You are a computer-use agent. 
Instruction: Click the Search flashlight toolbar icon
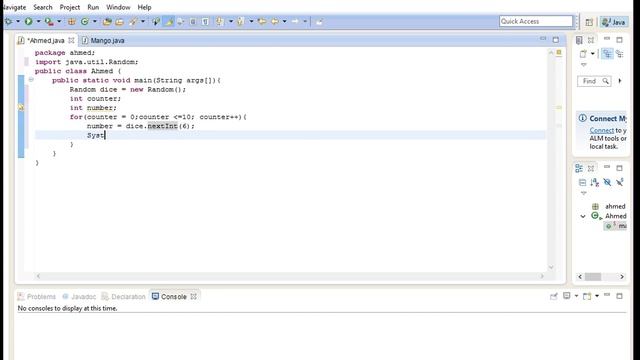[x=133, y=21]
